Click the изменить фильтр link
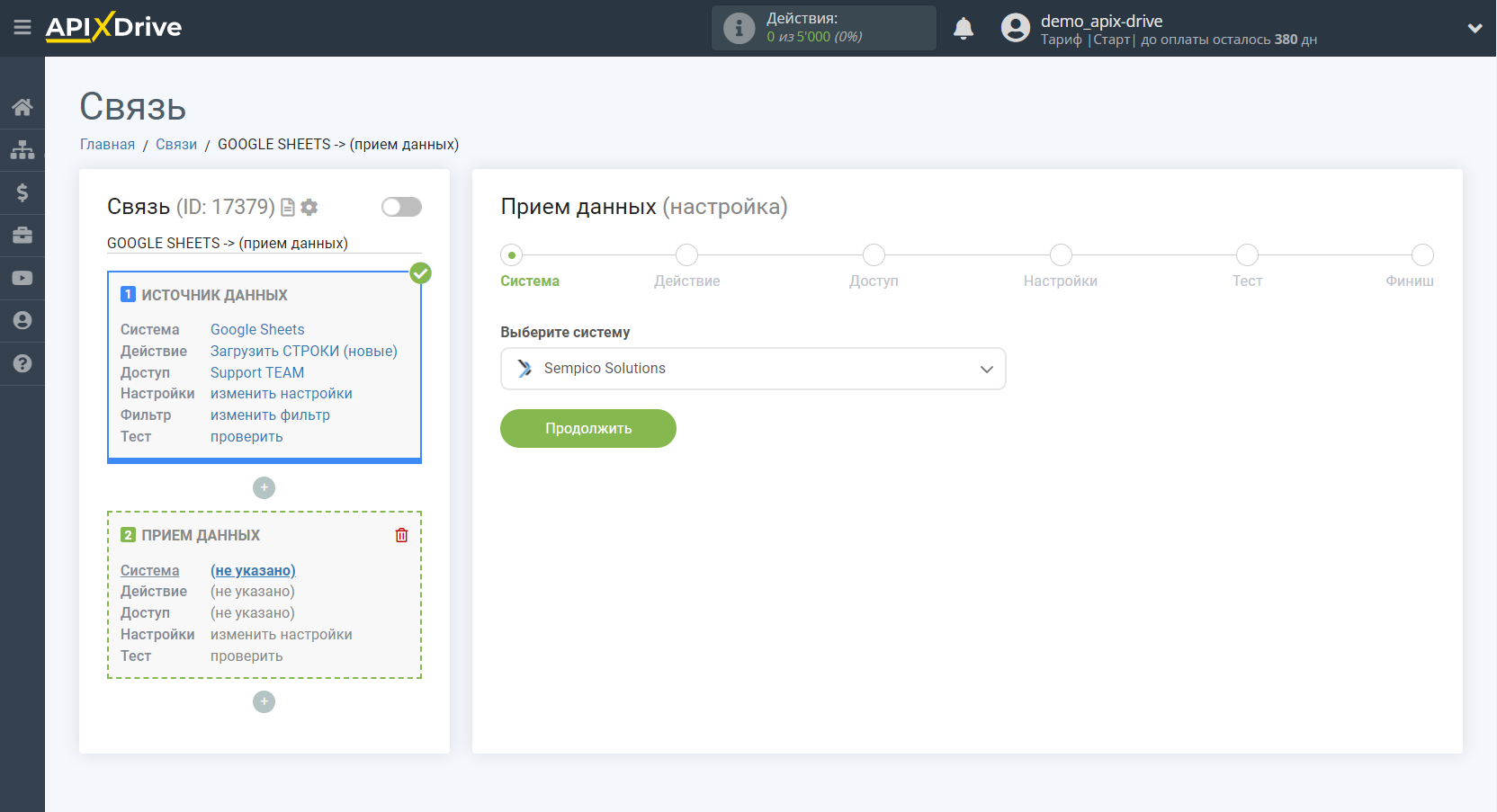This screenshot has height=812, width=1497. [x=270, y=415]
